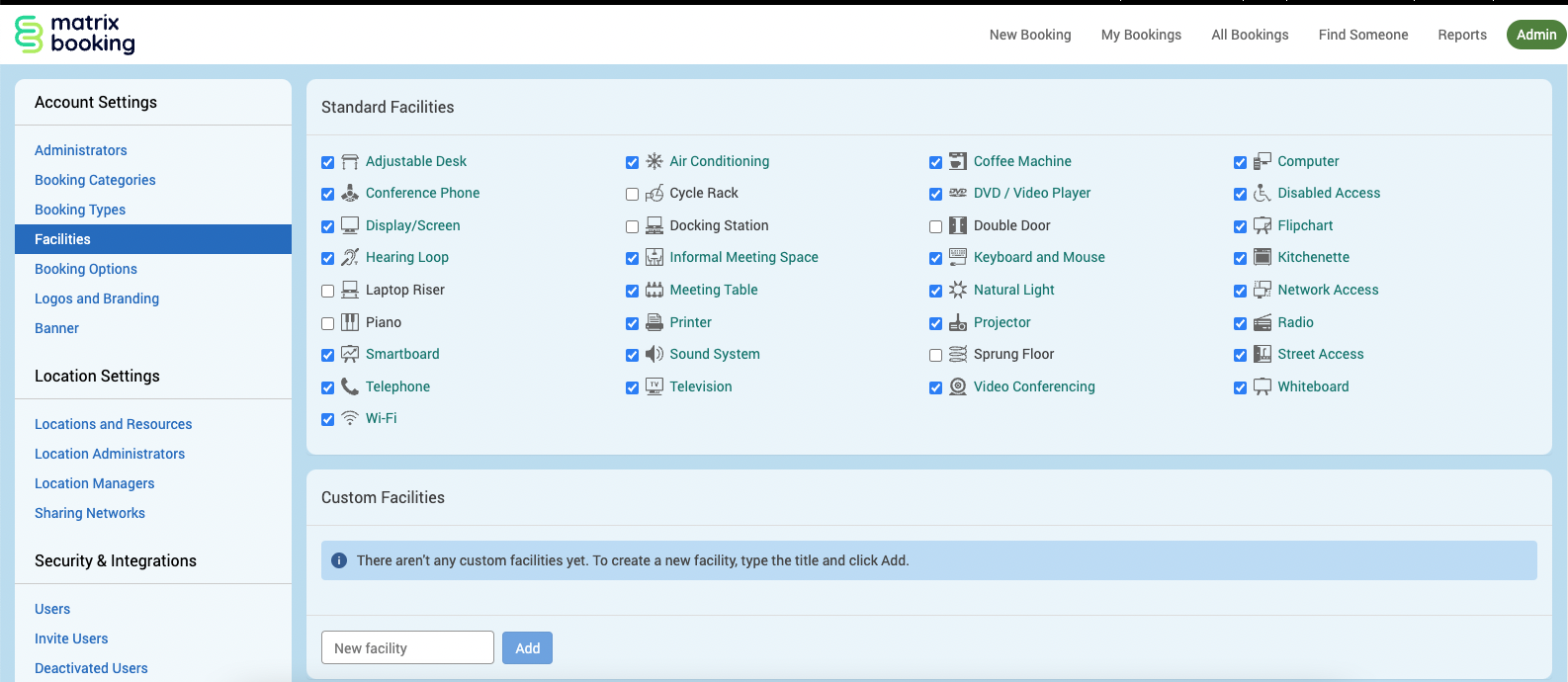Click the Telephone handset icon
This screenshot has width=1568, height=682.
[x=350, y=386]
